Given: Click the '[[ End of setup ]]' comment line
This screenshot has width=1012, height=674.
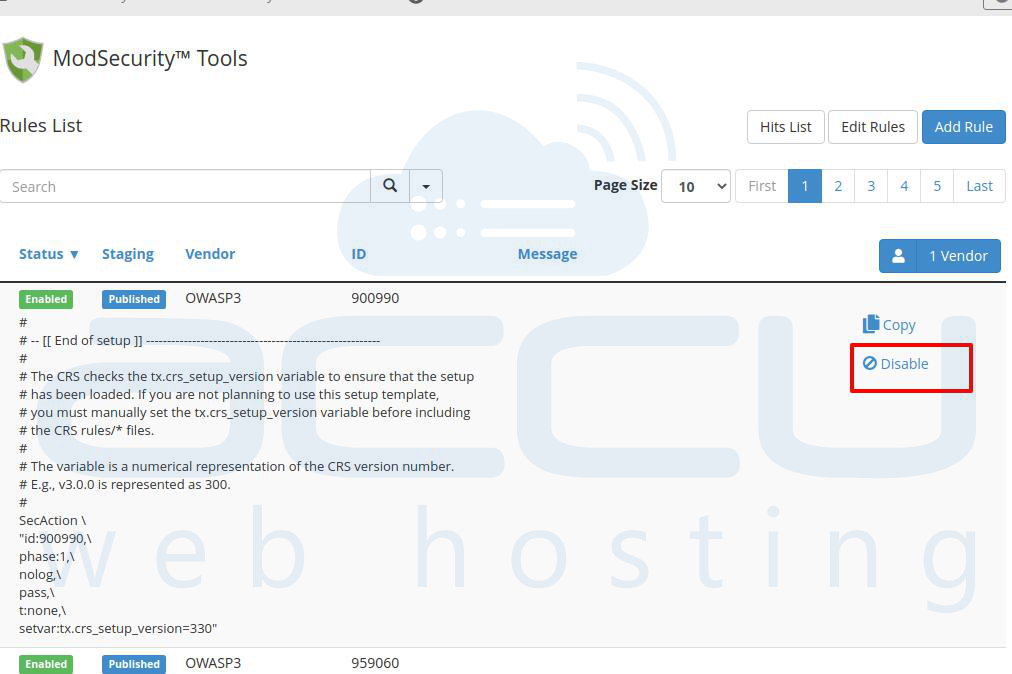Looking at the screenshot, I should tap(199, 340).
